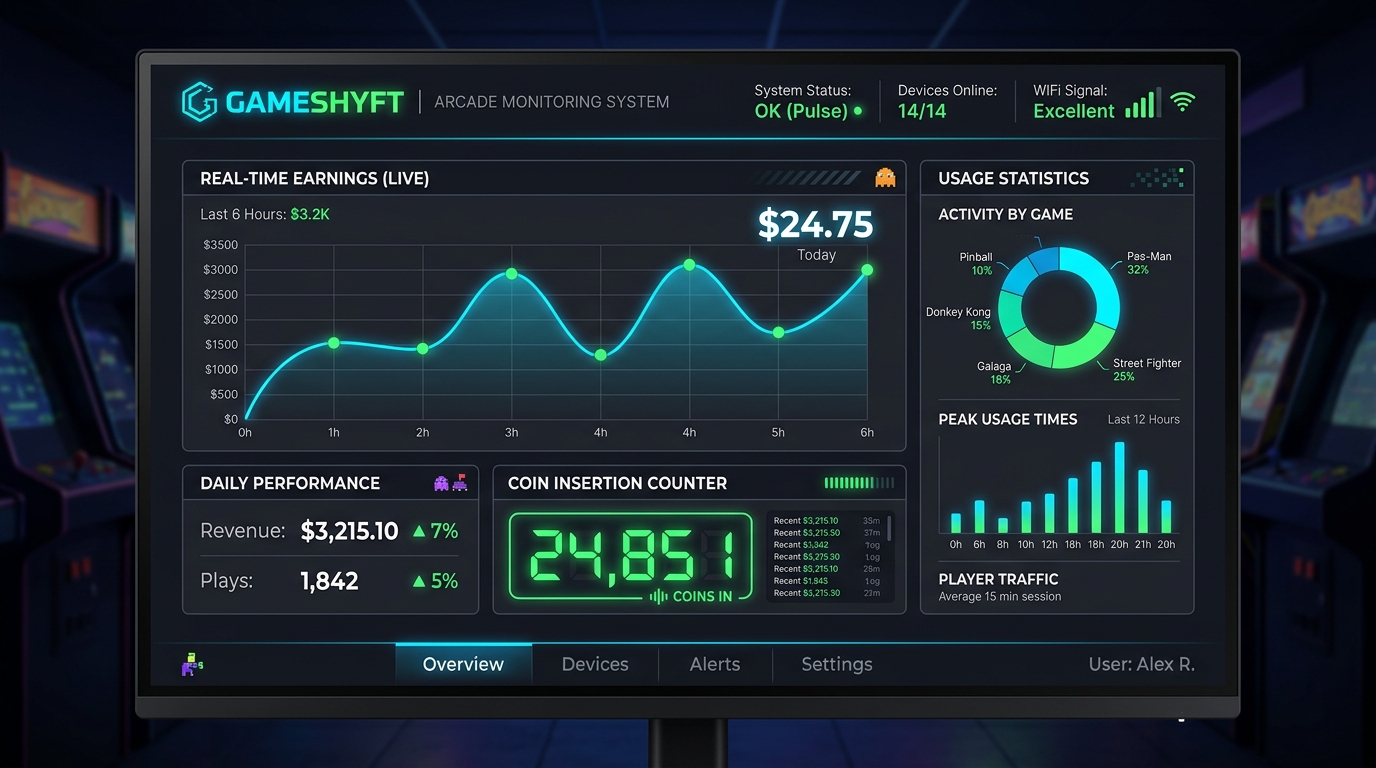Click the COIN INSERTION COUNTER title

pyautogui.click(x=617, y=483)
